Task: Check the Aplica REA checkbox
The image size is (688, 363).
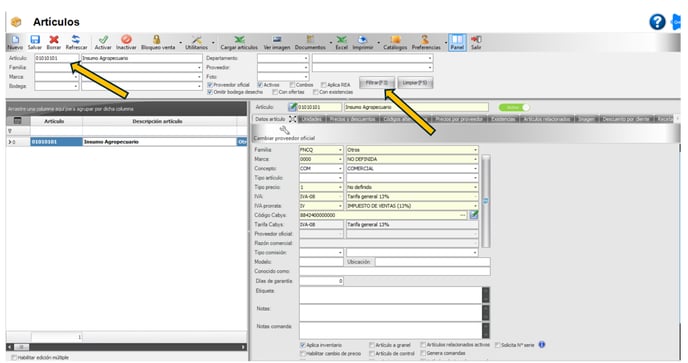Action: point(323,85)
